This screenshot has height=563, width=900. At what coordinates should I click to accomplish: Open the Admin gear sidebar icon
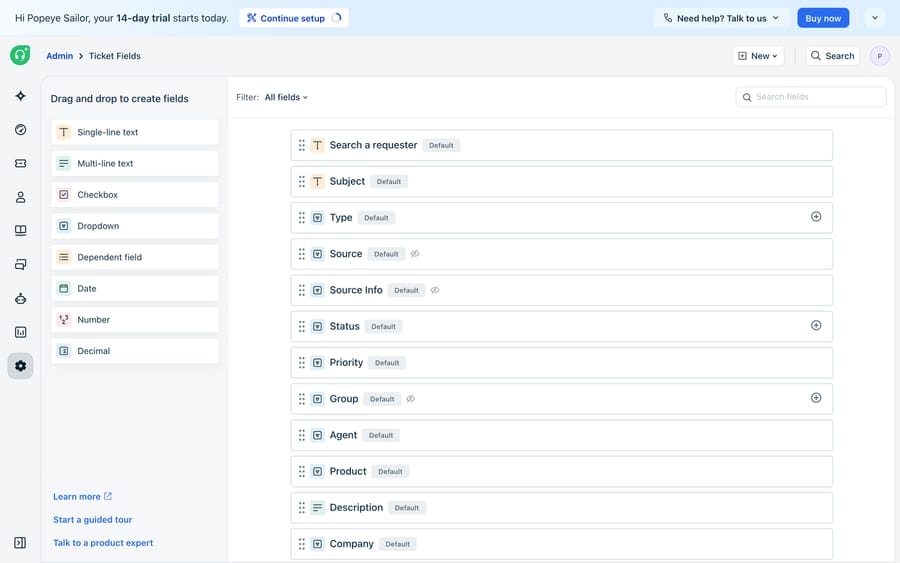[21, 366]
